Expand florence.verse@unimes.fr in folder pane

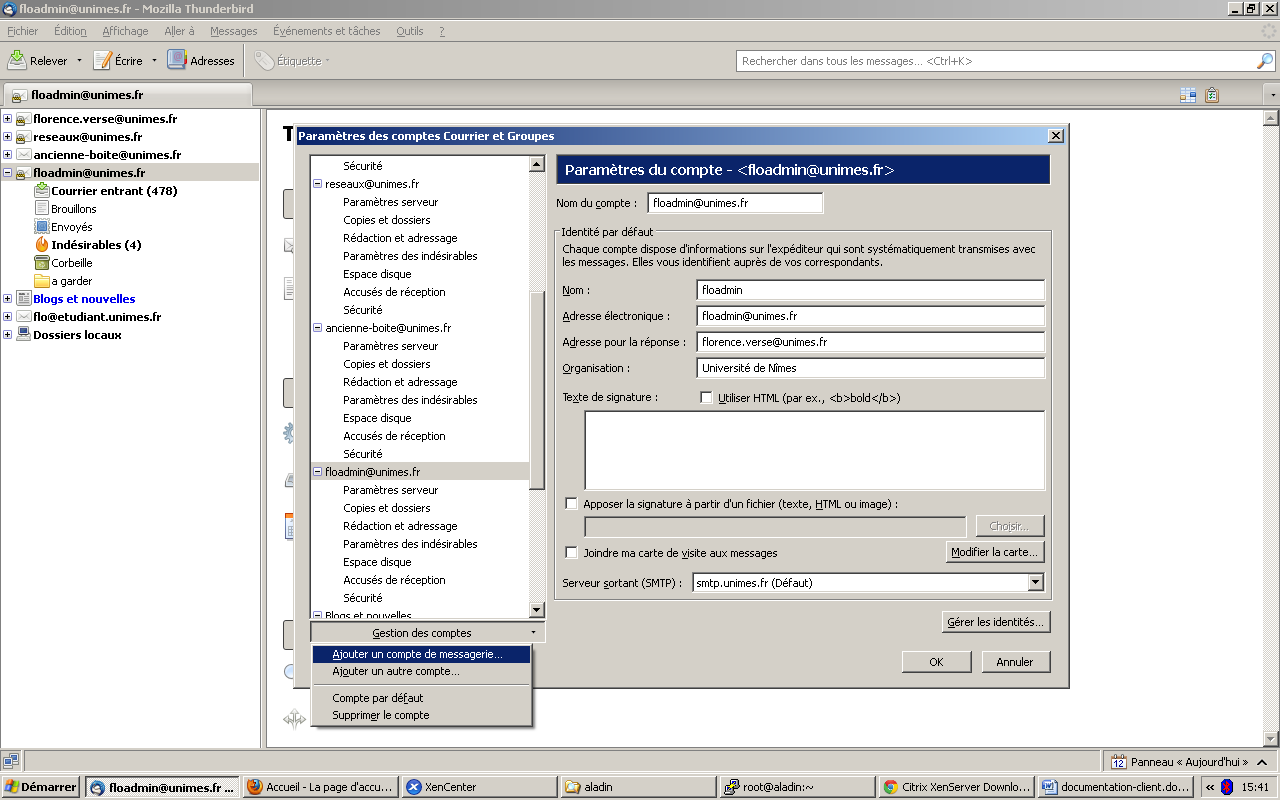[x=8, y=119]
